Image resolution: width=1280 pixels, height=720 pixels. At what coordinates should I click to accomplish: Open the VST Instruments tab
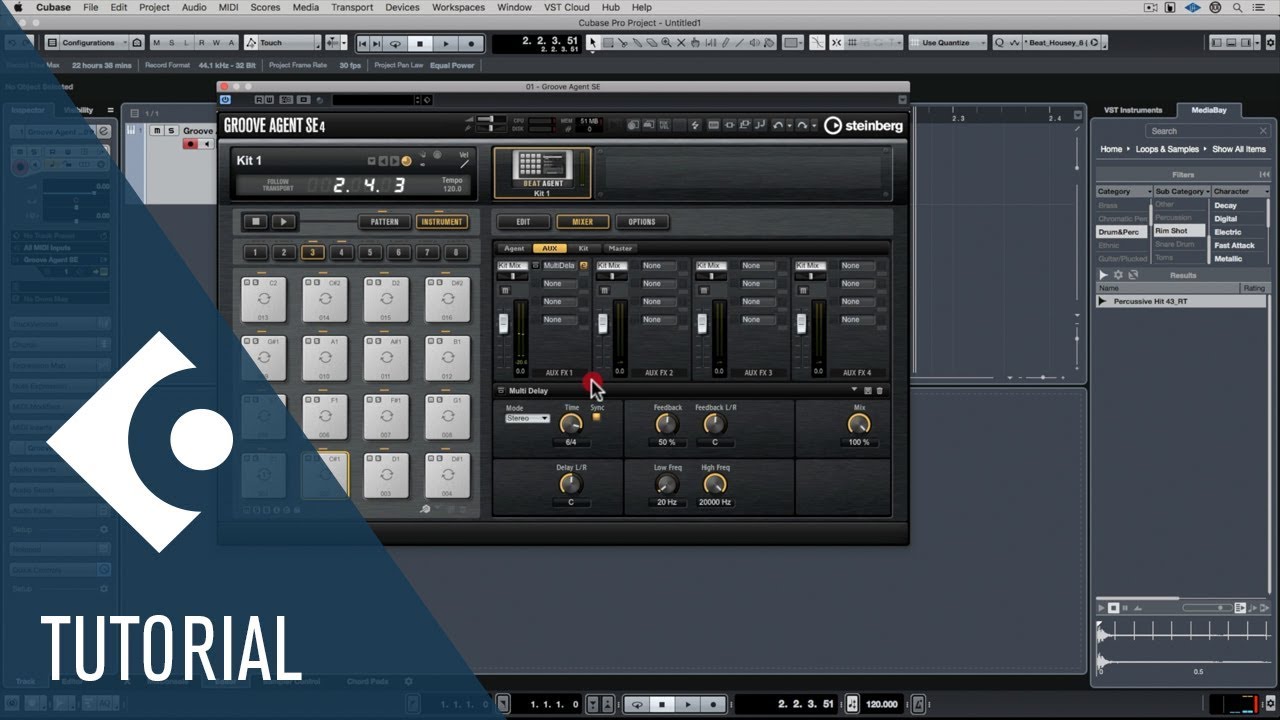[x=1133, y=110]
